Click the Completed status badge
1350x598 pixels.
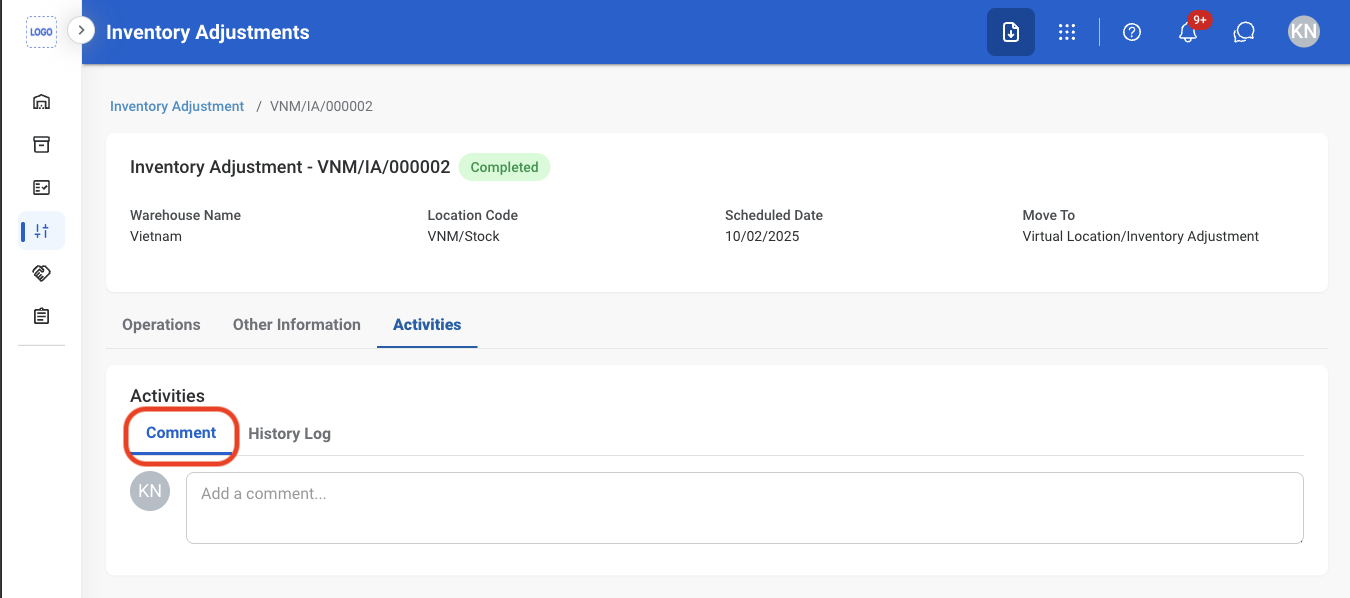(504, 168)
